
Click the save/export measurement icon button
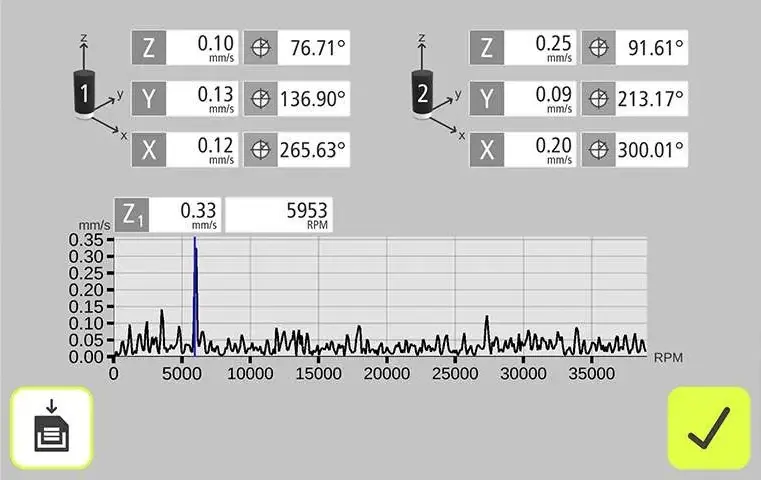51,428
